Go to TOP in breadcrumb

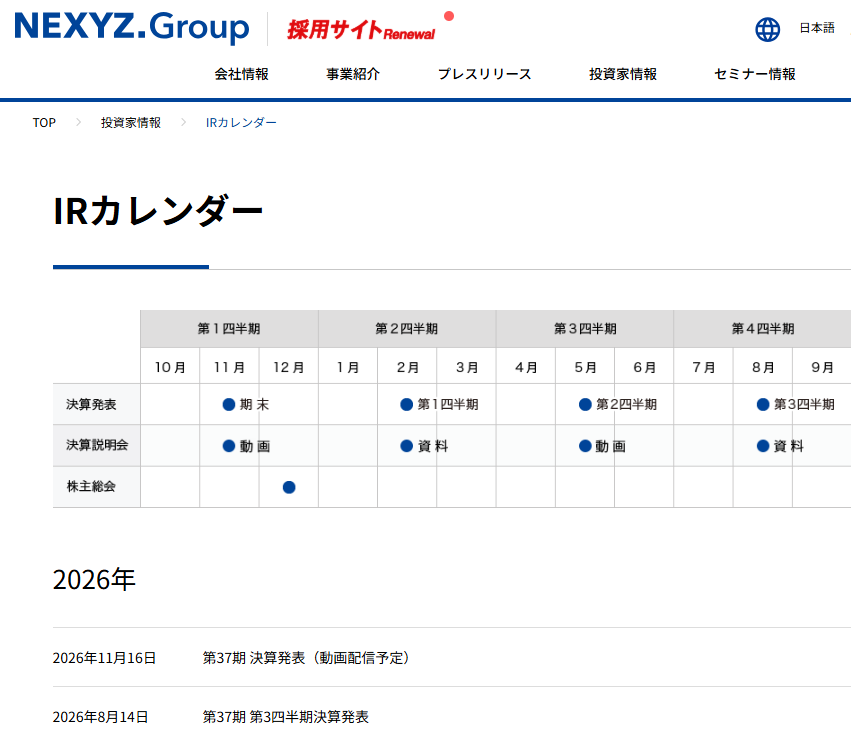pyautogui.click(x=44, y=123)
